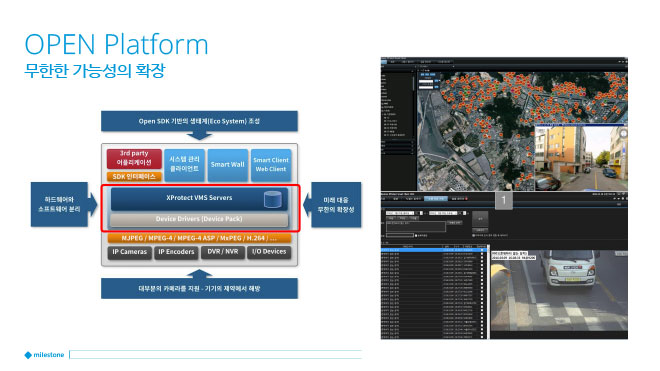Click the DVR / NVR box
Image resolution: width=660 pixels, height=371 pixels.
click(222, 252)
